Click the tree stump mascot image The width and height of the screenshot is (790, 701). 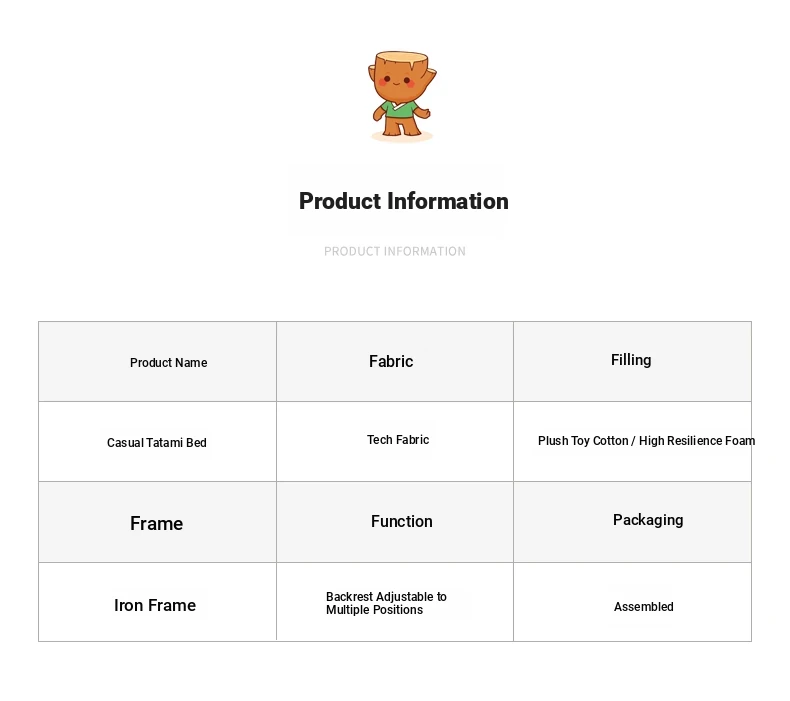click(402, 96)
